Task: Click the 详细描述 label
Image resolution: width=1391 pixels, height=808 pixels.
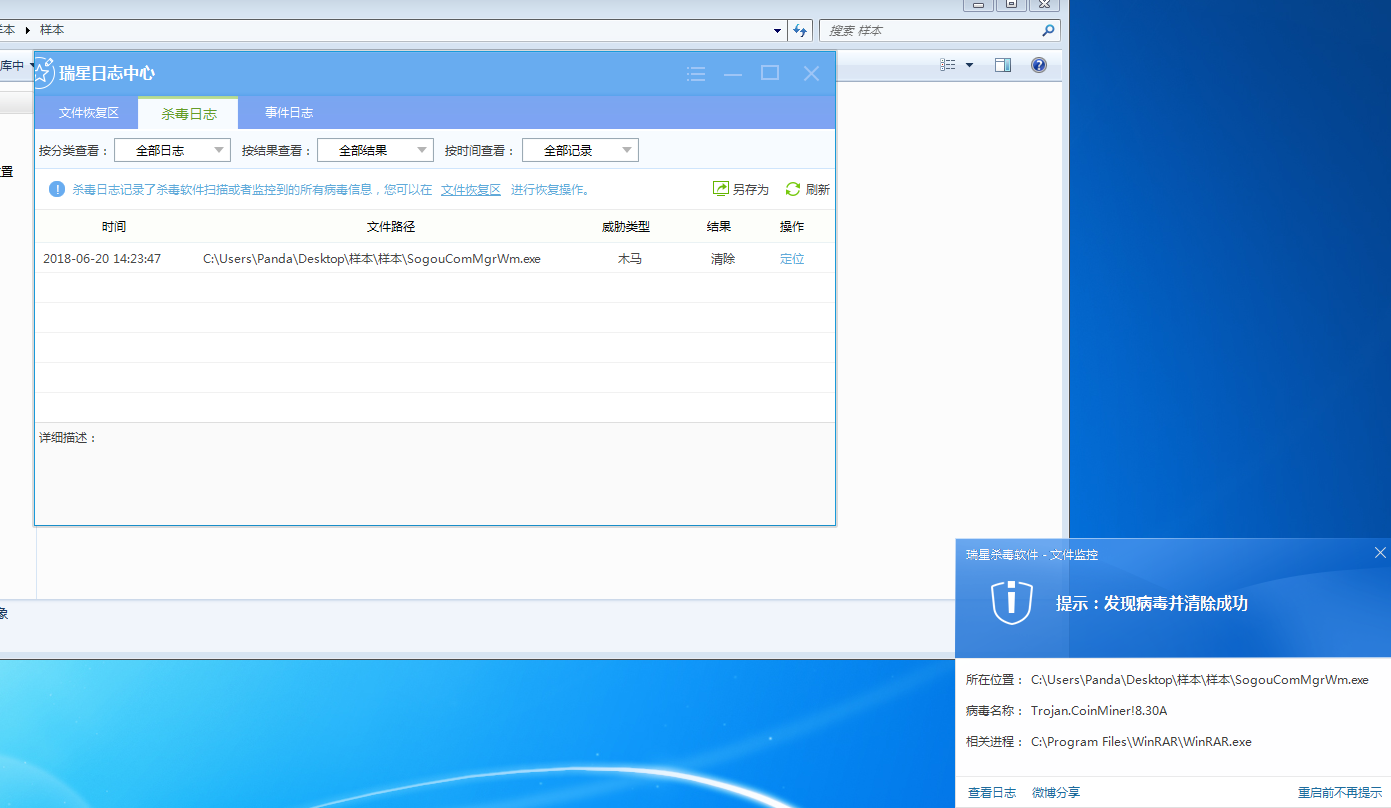Action: (x=68, y=438)
